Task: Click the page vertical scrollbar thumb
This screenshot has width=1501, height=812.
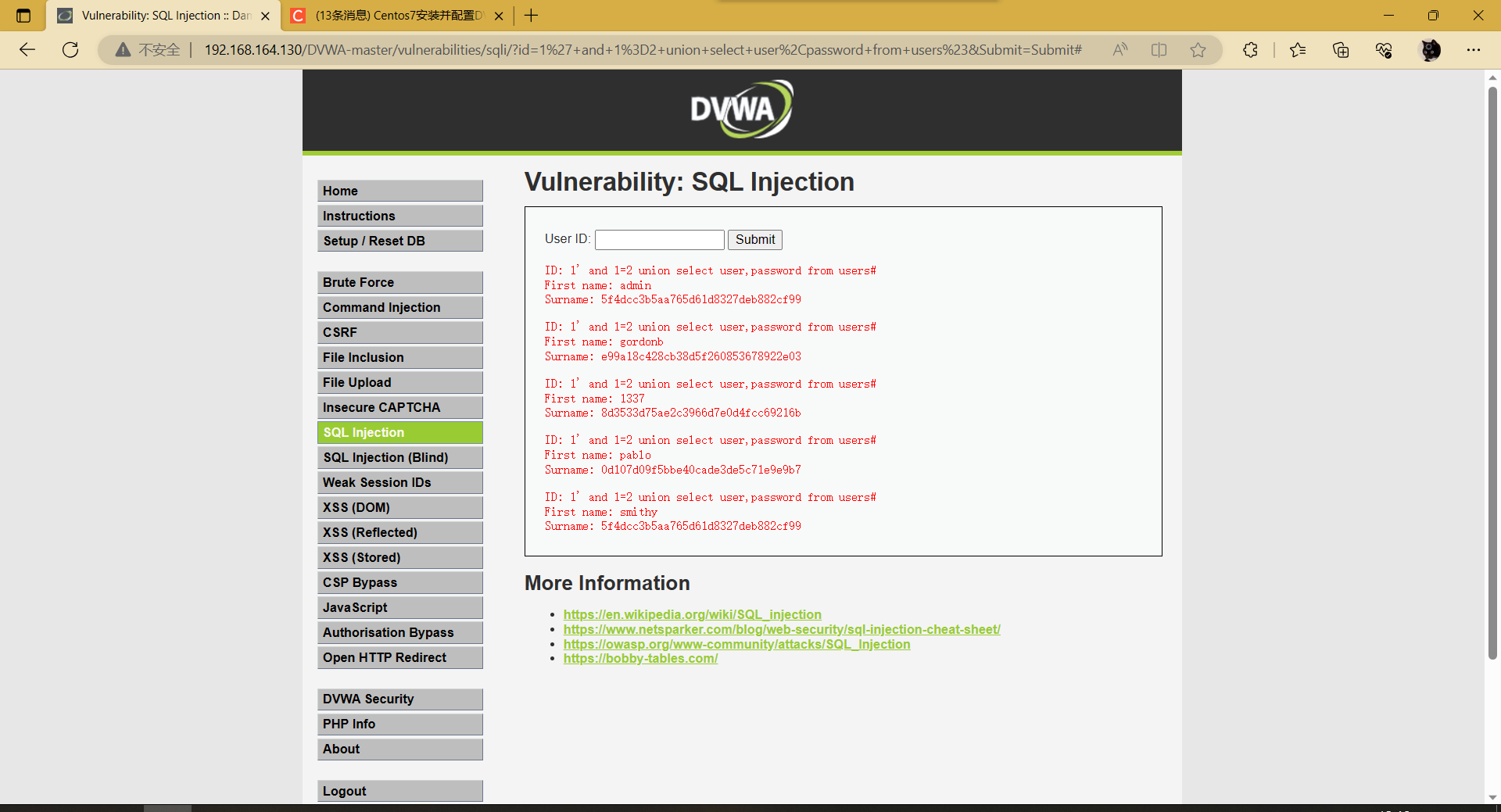Action: (x=1492, y=374)
